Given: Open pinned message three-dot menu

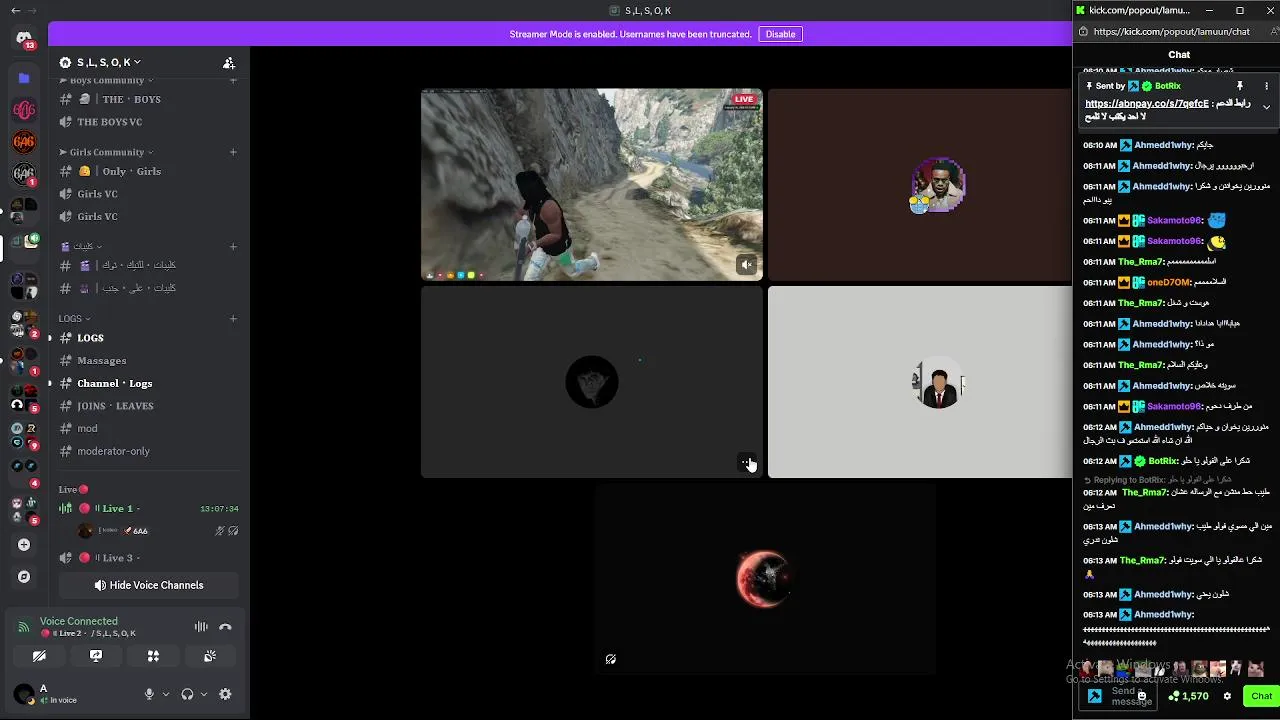Looking at the screenshot, I should pos(1266,86).
